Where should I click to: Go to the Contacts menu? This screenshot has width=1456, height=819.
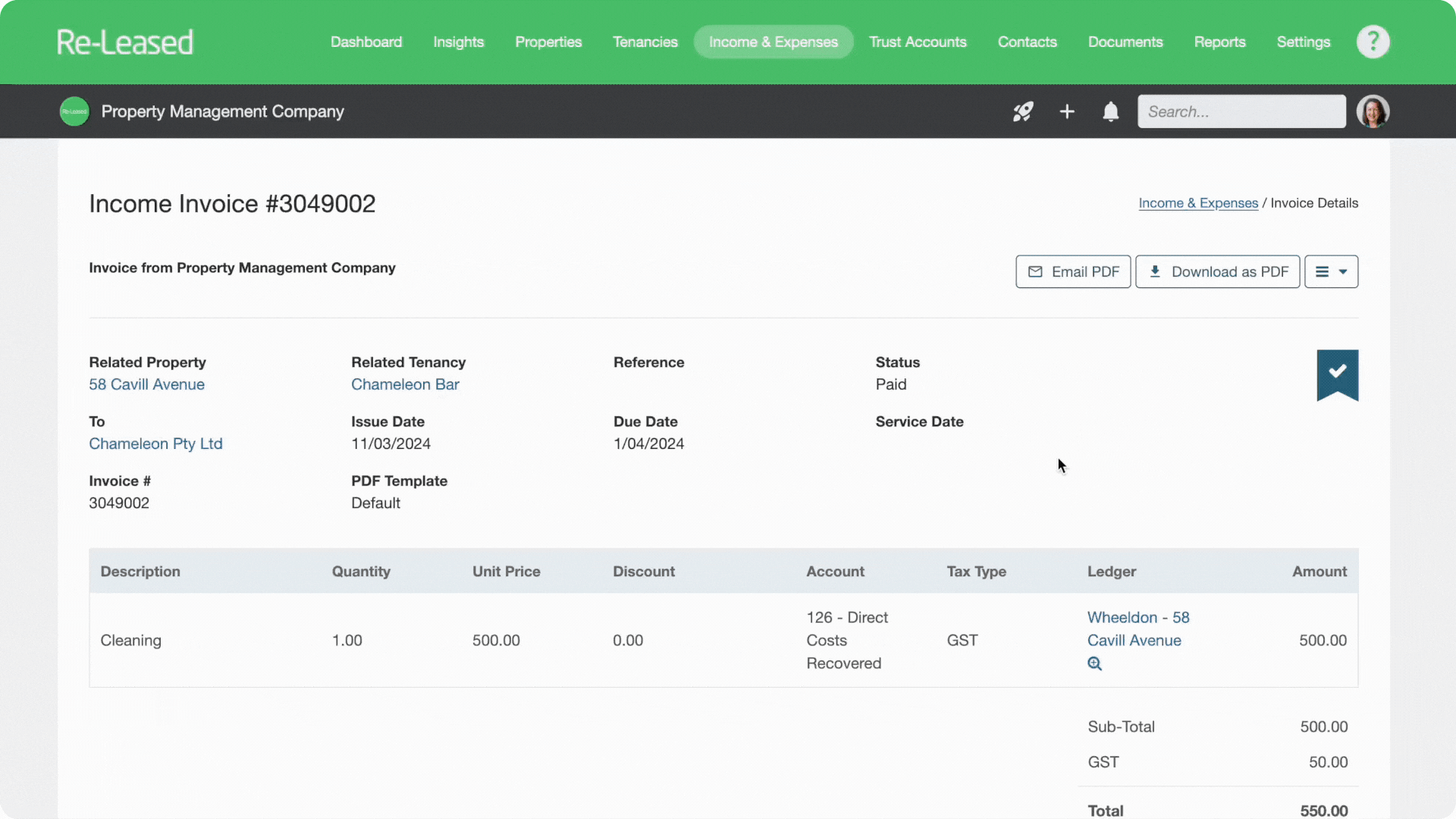pos(1027,42)
